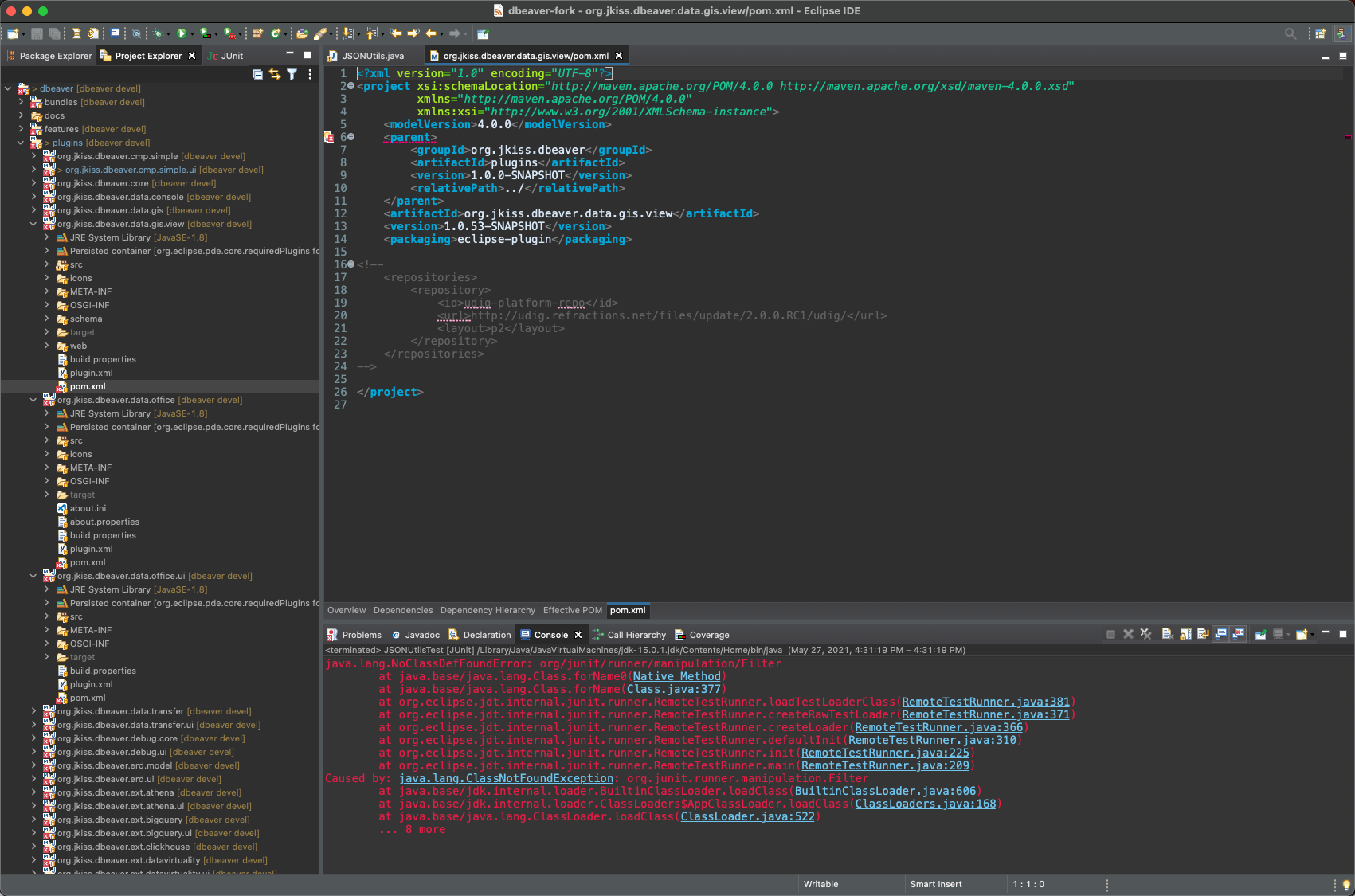Viewport: 1355px width, 896px height.
Task: Click Remove All Terminated Launches icon
Action: tap(1145, 634)
